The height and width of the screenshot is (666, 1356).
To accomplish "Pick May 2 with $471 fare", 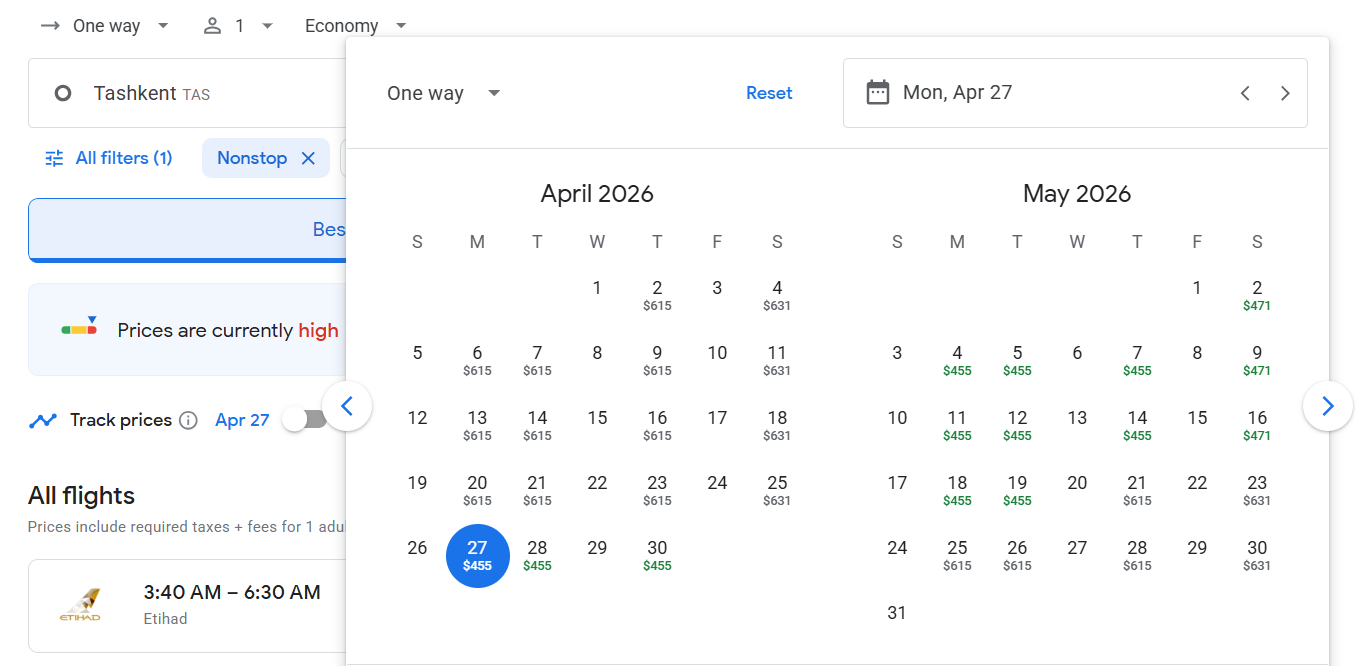I will click(1257, 295).
